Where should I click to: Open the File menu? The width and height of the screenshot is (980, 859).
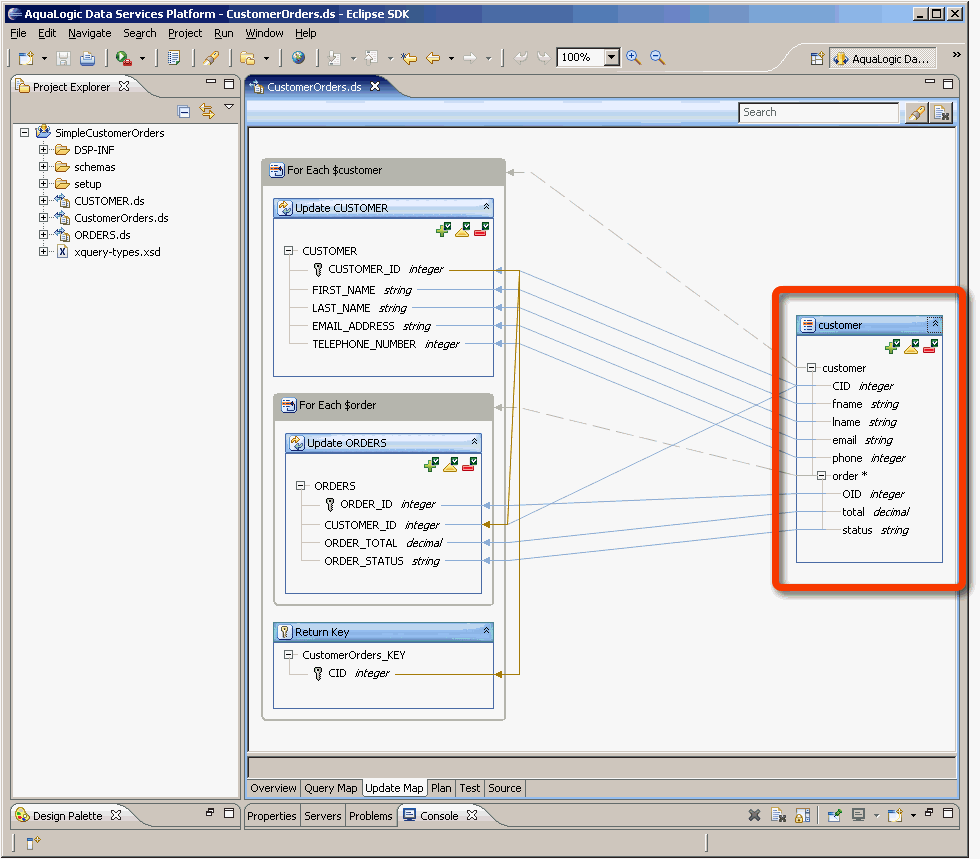[18, 33]
